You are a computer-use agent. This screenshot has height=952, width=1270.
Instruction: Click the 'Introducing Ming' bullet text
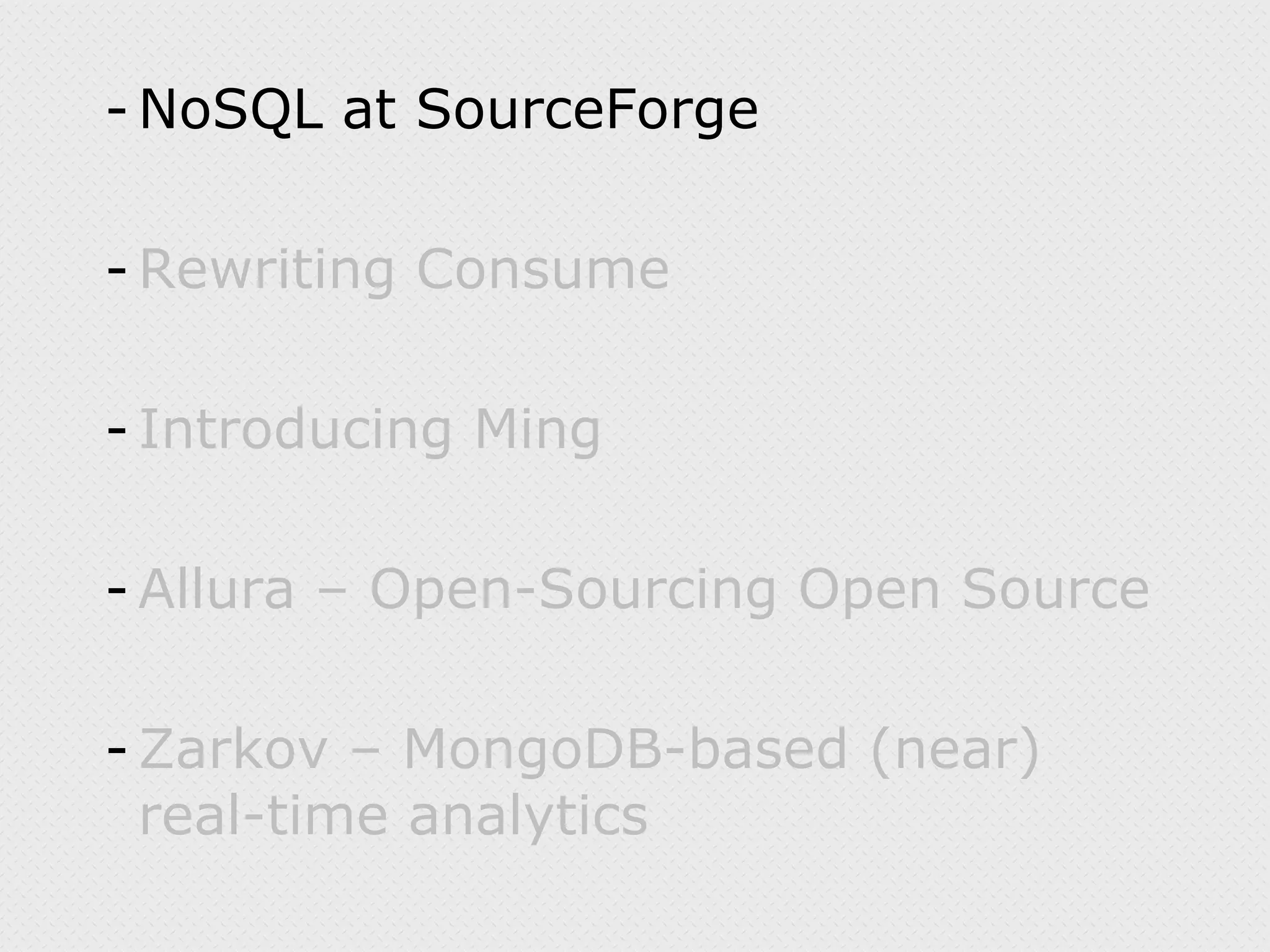370,430
